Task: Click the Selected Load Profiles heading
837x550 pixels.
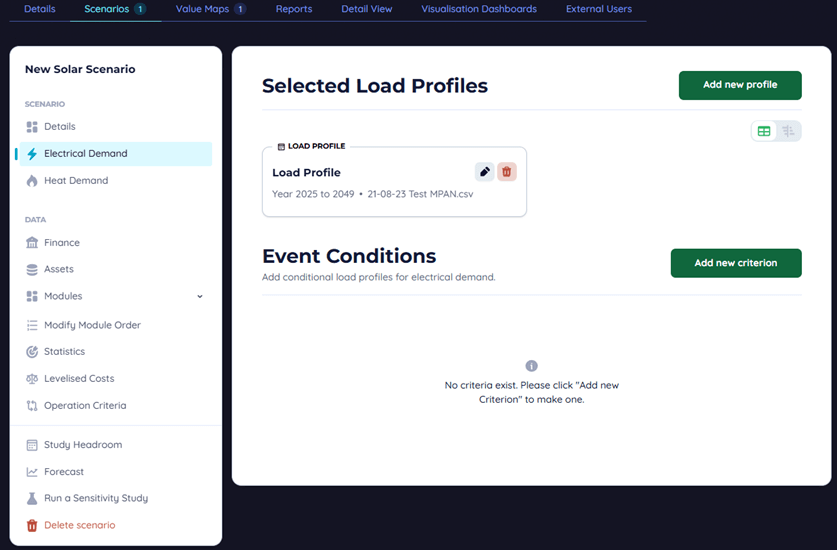Action: 375,86
